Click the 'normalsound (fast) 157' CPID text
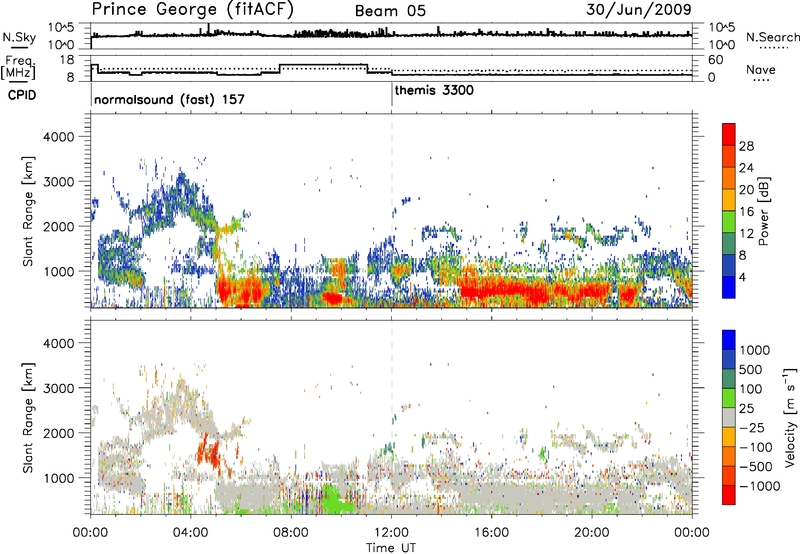 pyautogui.click(x=169, y=99)
